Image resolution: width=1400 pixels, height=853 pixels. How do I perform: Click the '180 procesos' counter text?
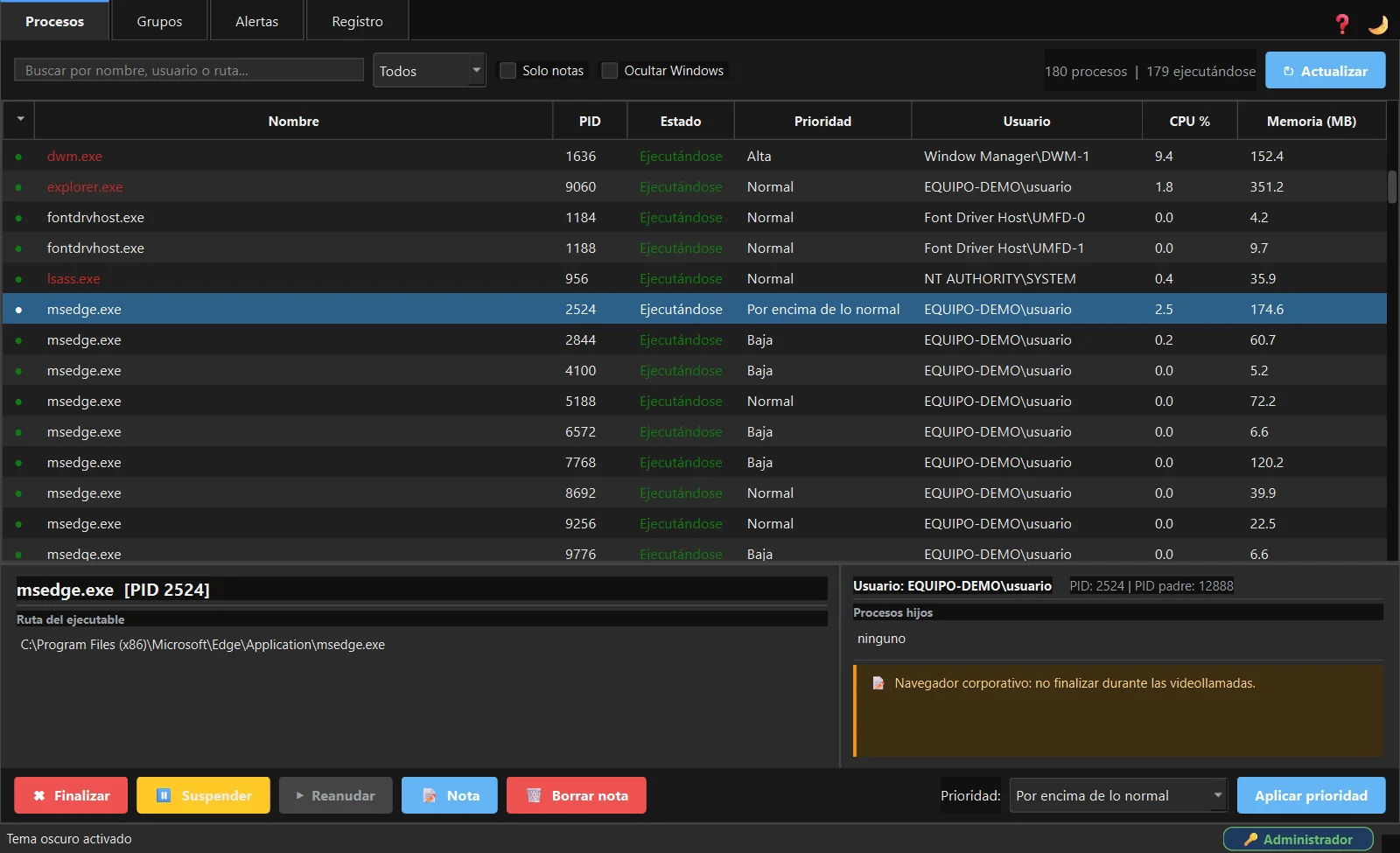[1085, 72]
